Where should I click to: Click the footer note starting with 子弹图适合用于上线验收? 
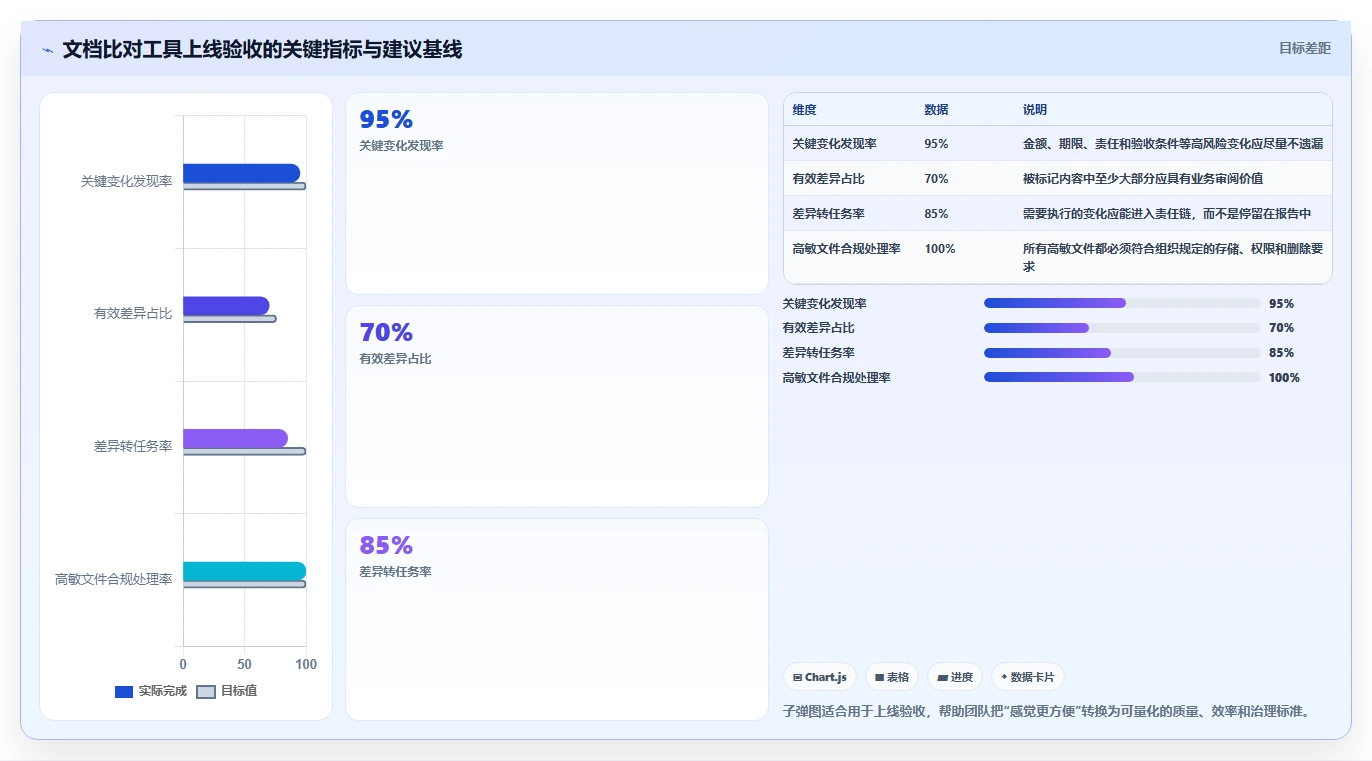coord(1046,711)
